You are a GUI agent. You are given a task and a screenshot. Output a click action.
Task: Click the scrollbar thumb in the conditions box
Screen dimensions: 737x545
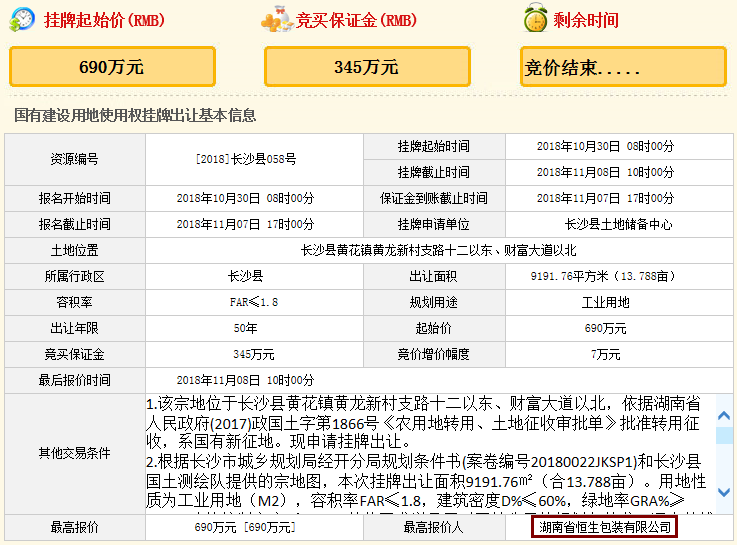pos(724,435)
